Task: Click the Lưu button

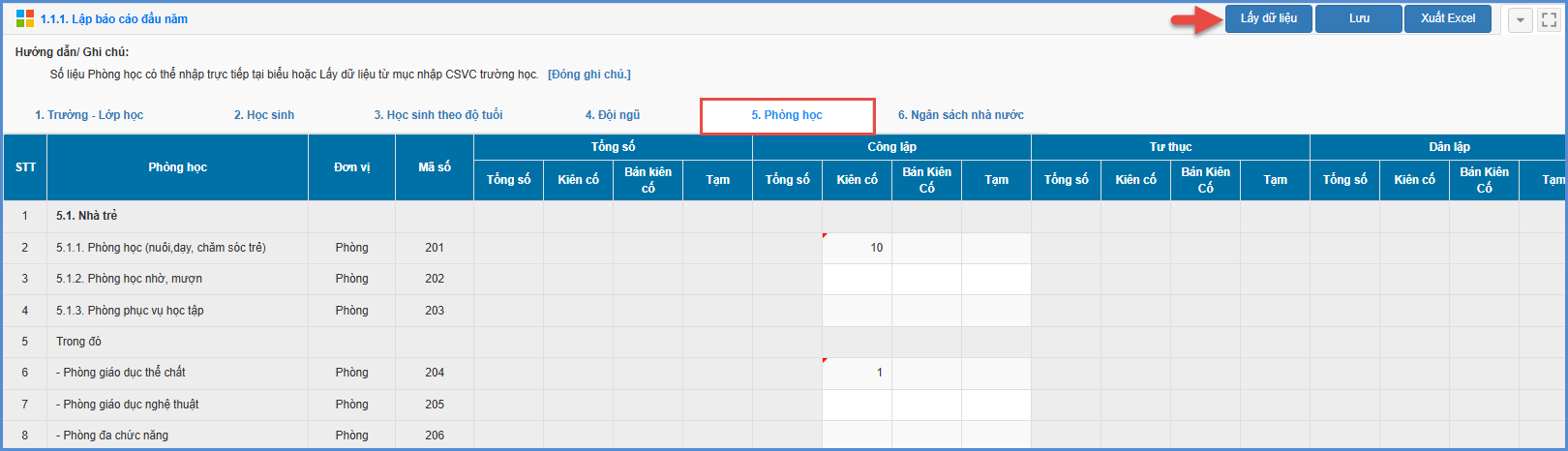Action: tap(1359, 18)
